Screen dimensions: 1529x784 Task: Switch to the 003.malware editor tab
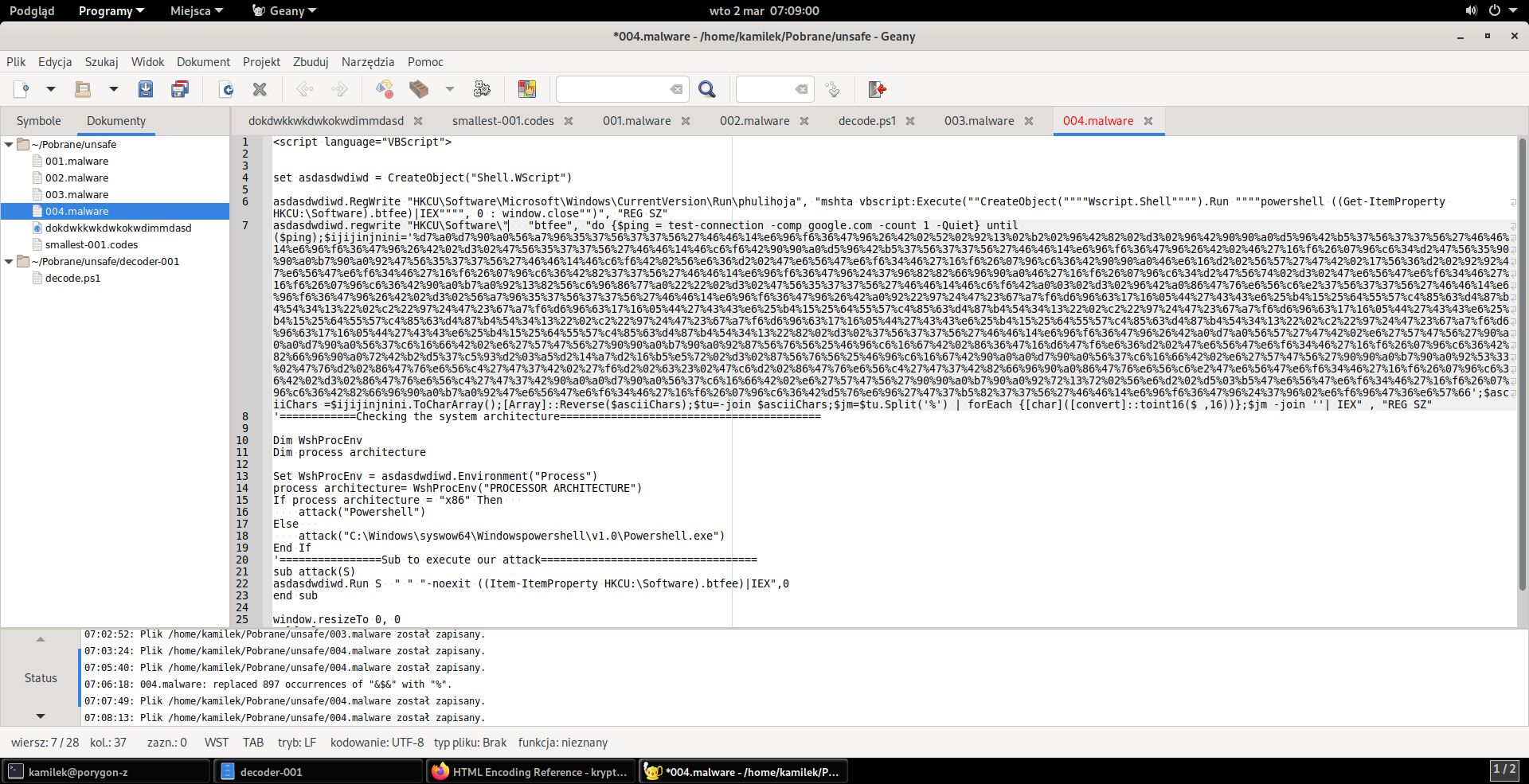tap(980, 121)
